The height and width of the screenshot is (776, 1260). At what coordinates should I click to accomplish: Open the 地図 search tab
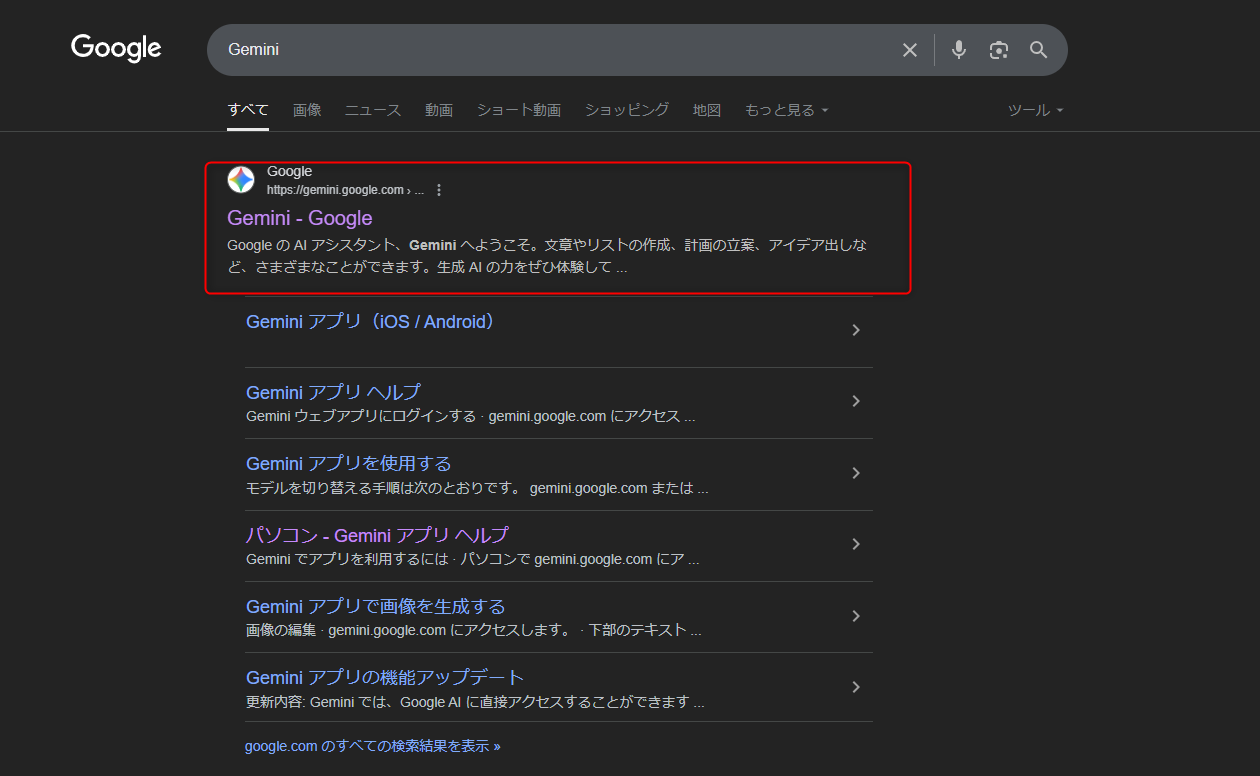(x=707, y=110)
